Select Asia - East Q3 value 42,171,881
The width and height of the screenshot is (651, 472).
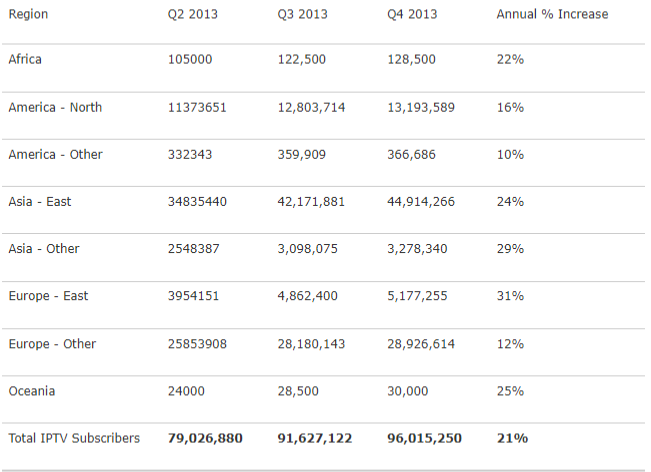[x=311, y=202]
